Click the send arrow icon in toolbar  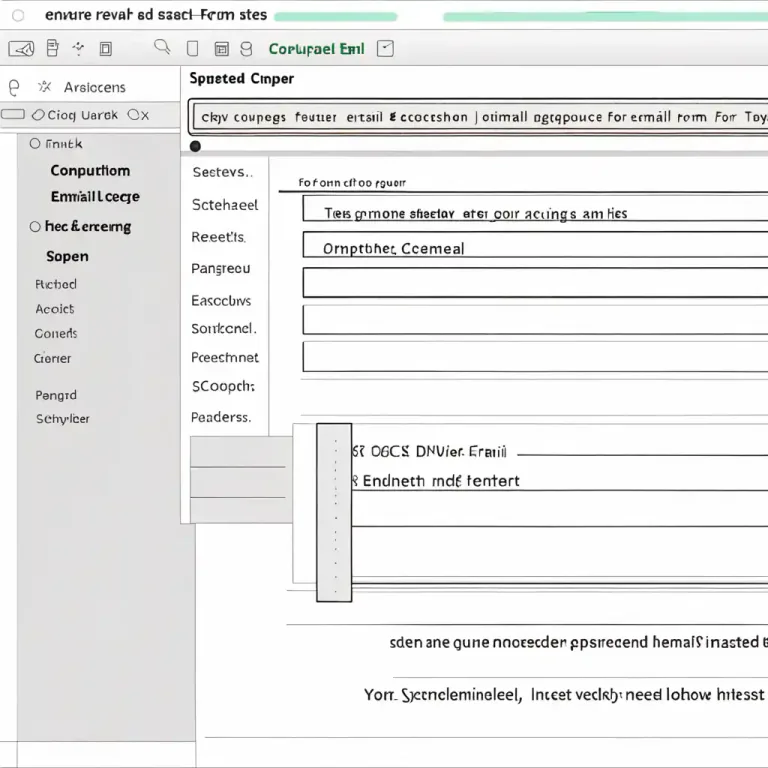click(x=21, y=49)
